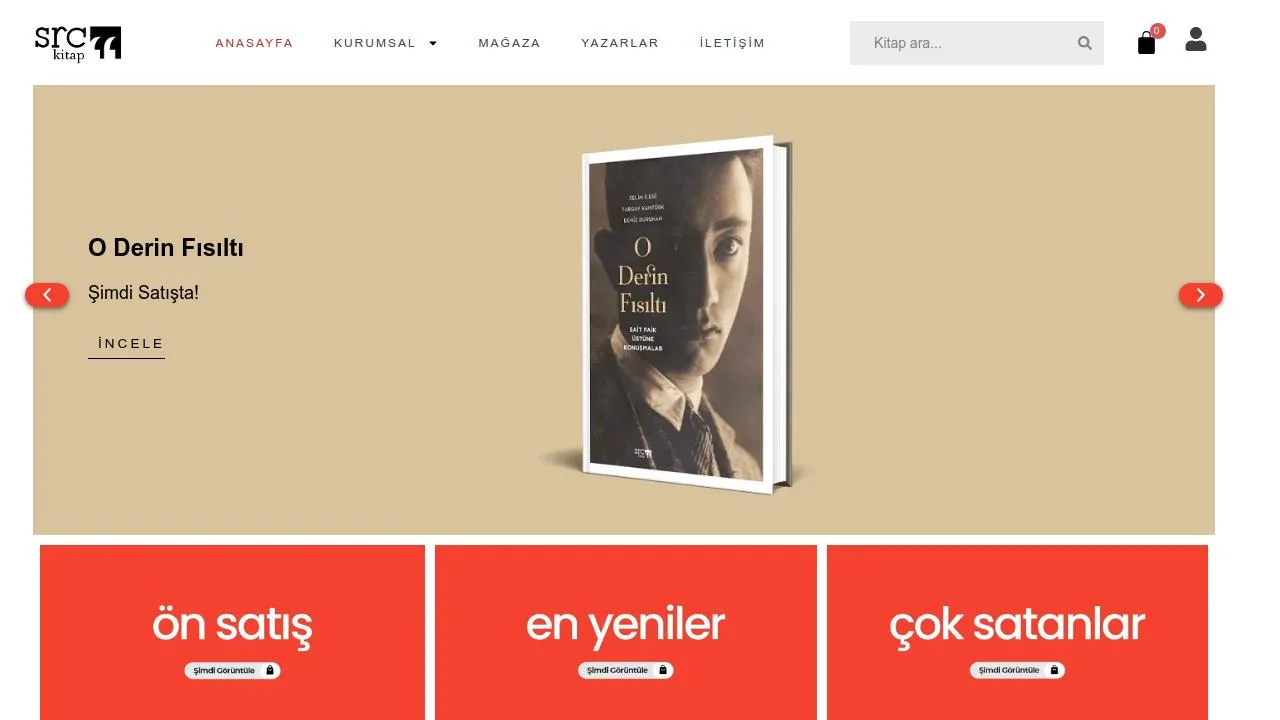Click the search magnifier icon
The height and width of the screenshot is (720, 1280).
tap(1084, 43)
